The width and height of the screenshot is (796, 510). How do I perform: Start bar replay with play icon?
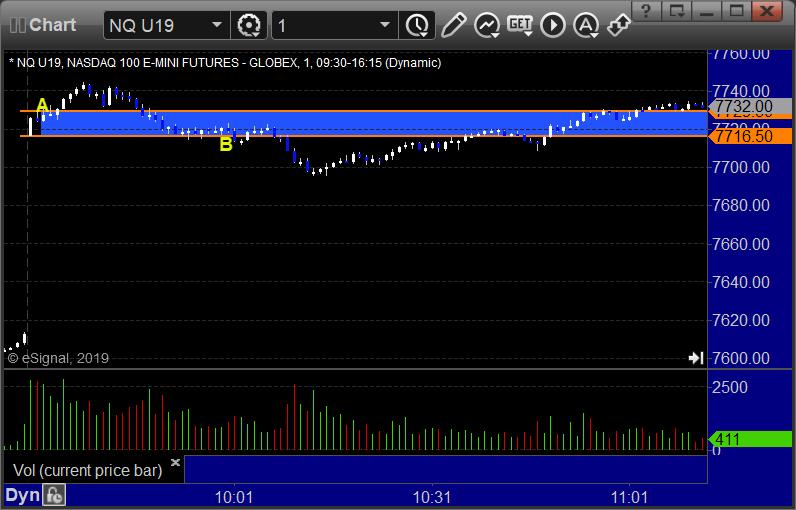coord(553,25)
